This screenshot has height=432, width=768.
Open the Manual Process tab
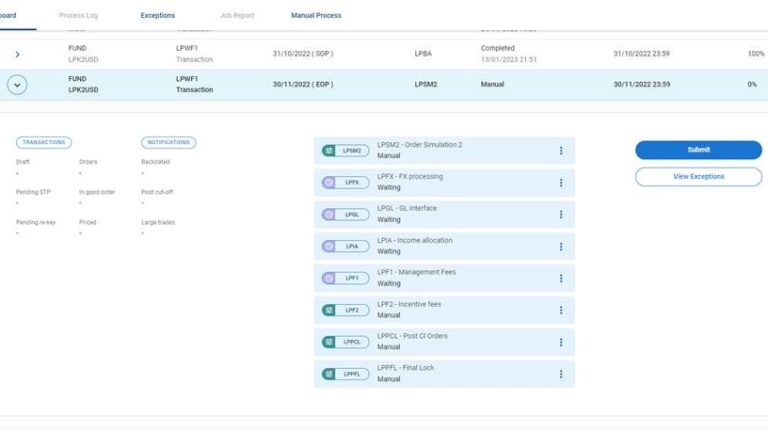[x=316, y=16]
